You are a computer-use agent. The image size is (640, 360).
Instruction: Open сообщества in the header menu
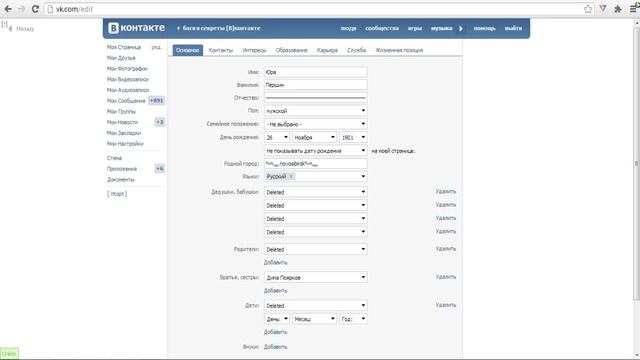click(382, 28)
